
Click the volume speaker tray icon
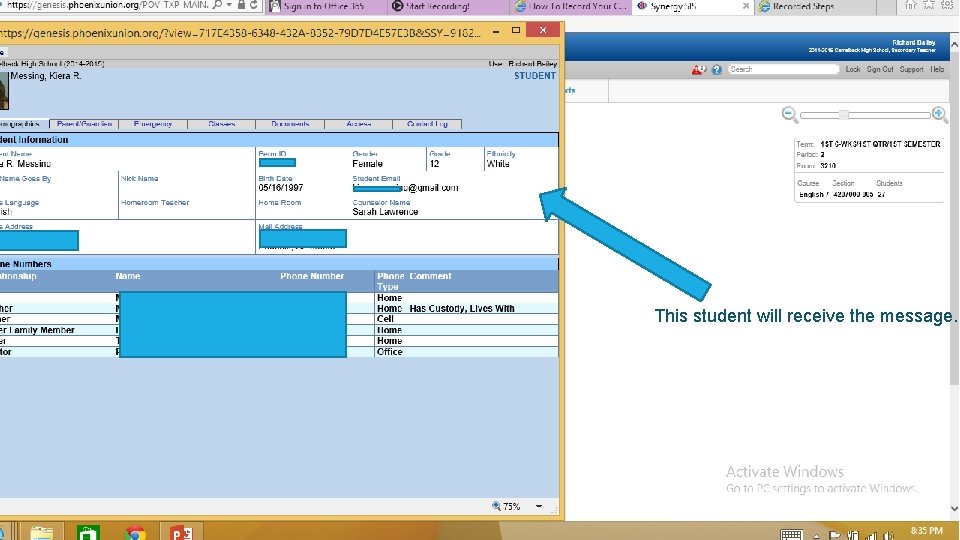pyautogui.click(x=888, y=535)
